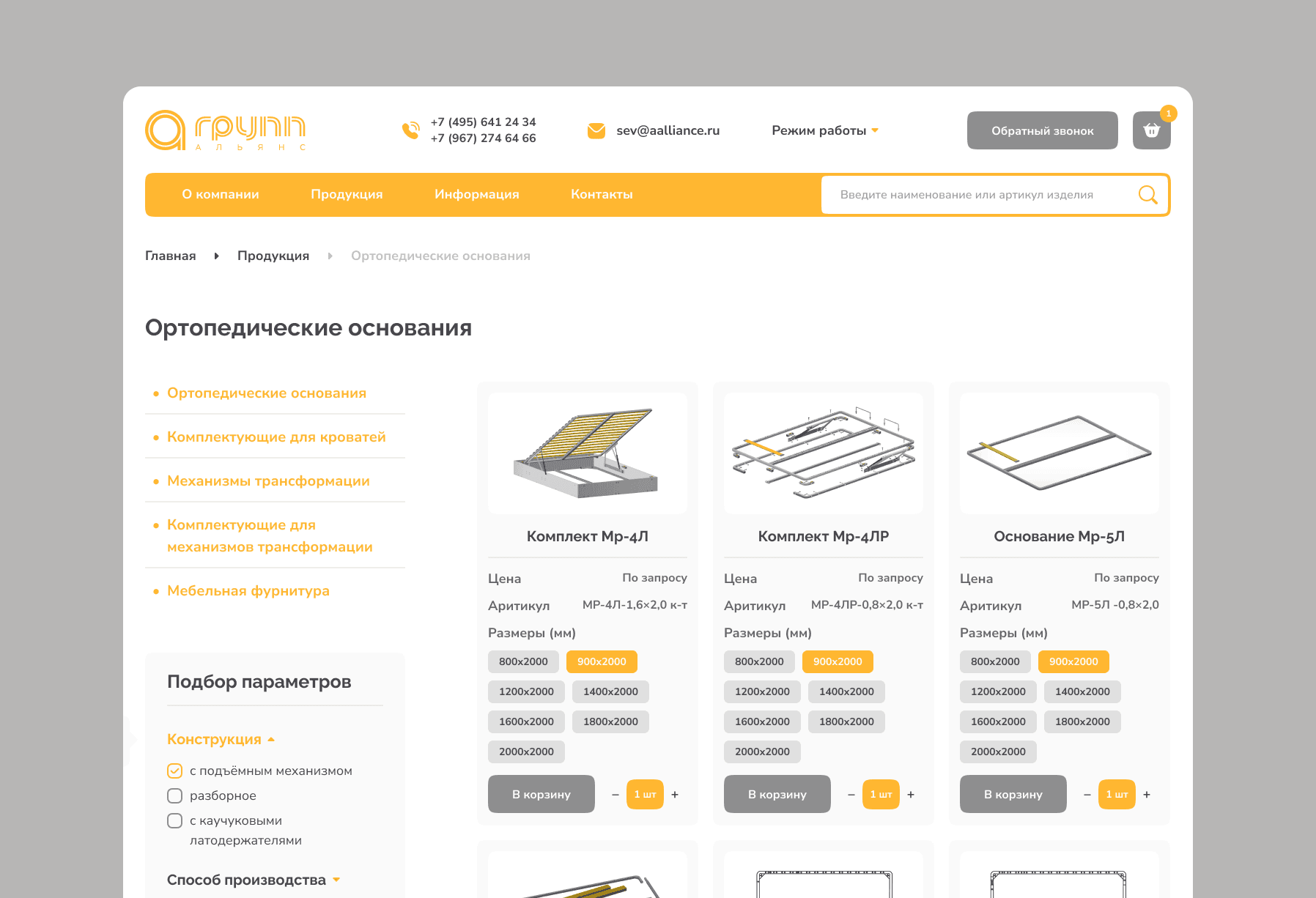
Task: Open the Продукция menu item
Action: (x=347, y=194)
